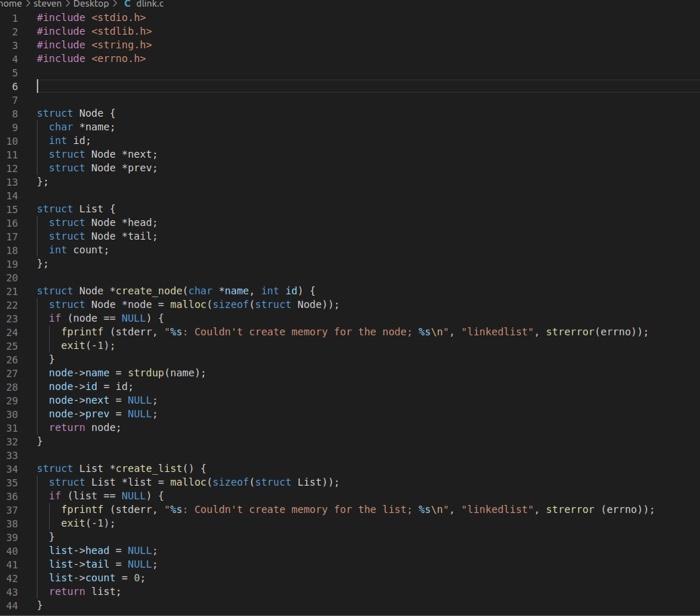Click 'if (list == NULL)' on line 36
The image size is (700, 616).
100,496
